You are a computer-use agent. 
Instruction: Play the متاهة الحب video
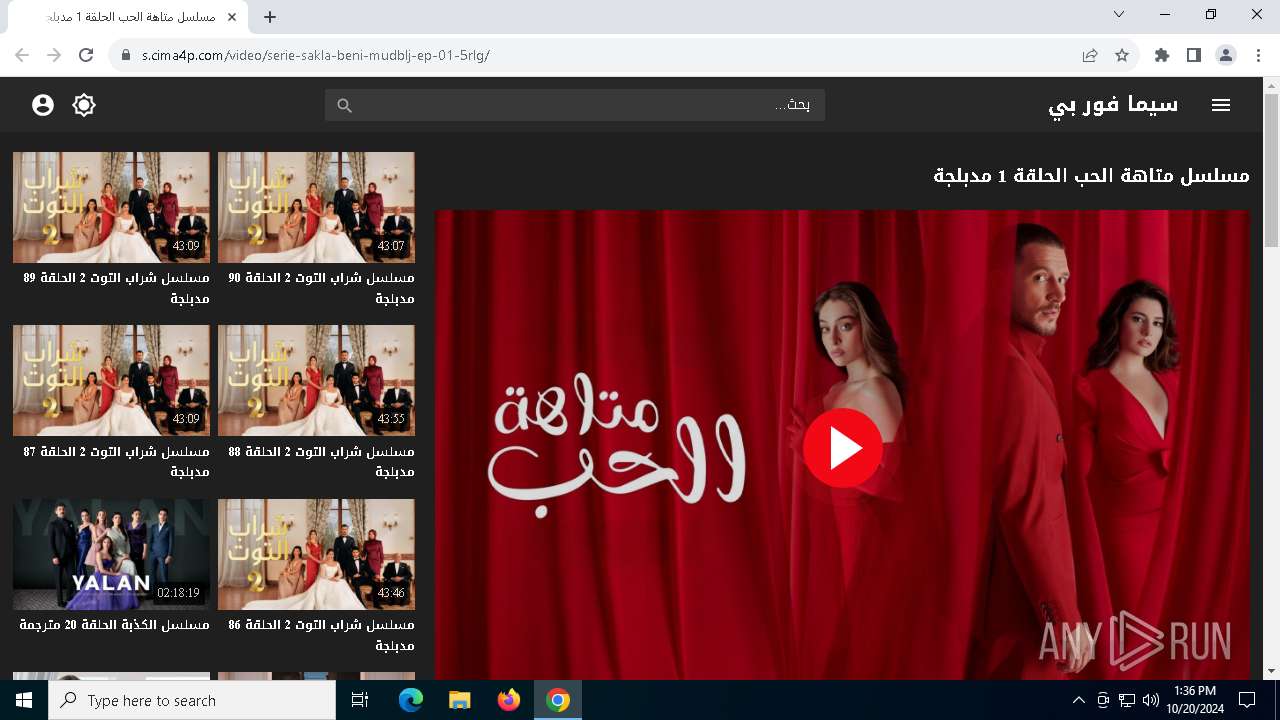842,448
